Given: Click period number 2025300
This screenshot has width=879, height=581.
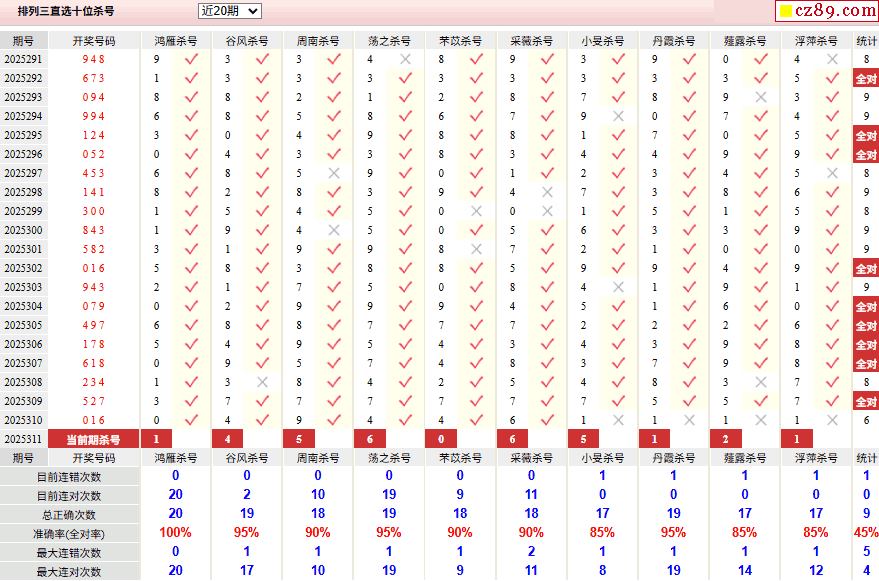Looking at the screenshot, I should pyautogui.click(x=23, y=230).
